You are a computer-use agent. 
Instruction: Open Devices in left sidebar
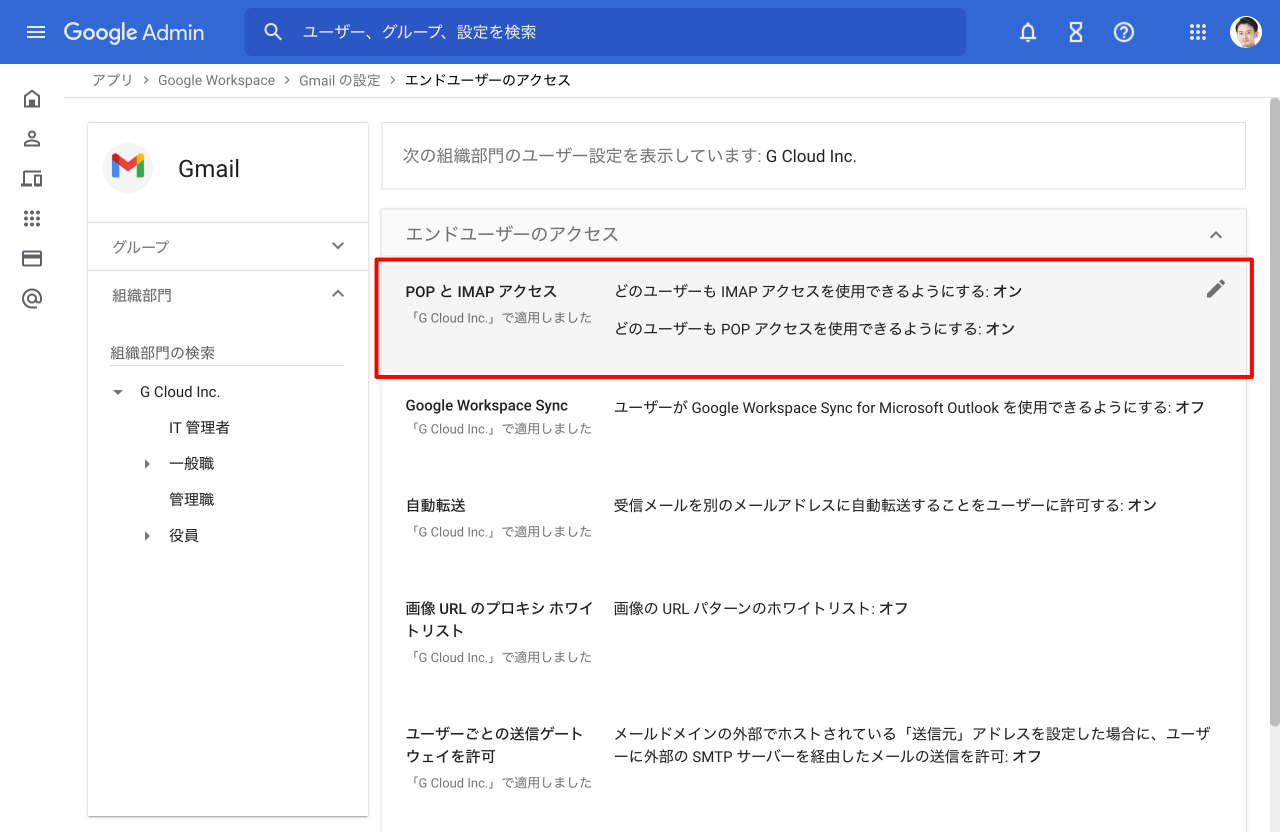(x=32, y=178)
